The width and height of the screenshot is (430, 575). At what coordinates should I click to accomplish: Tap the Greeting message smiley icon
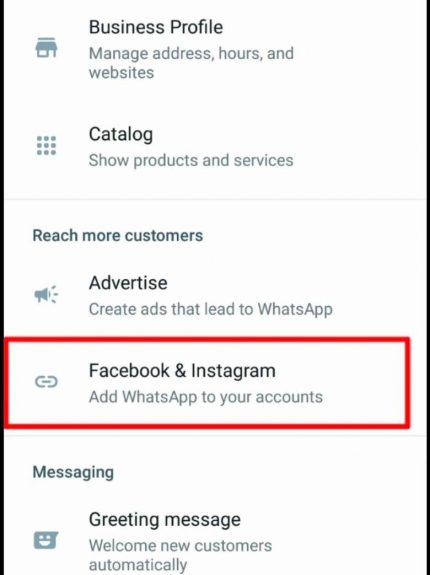click(x=46, y=540)
